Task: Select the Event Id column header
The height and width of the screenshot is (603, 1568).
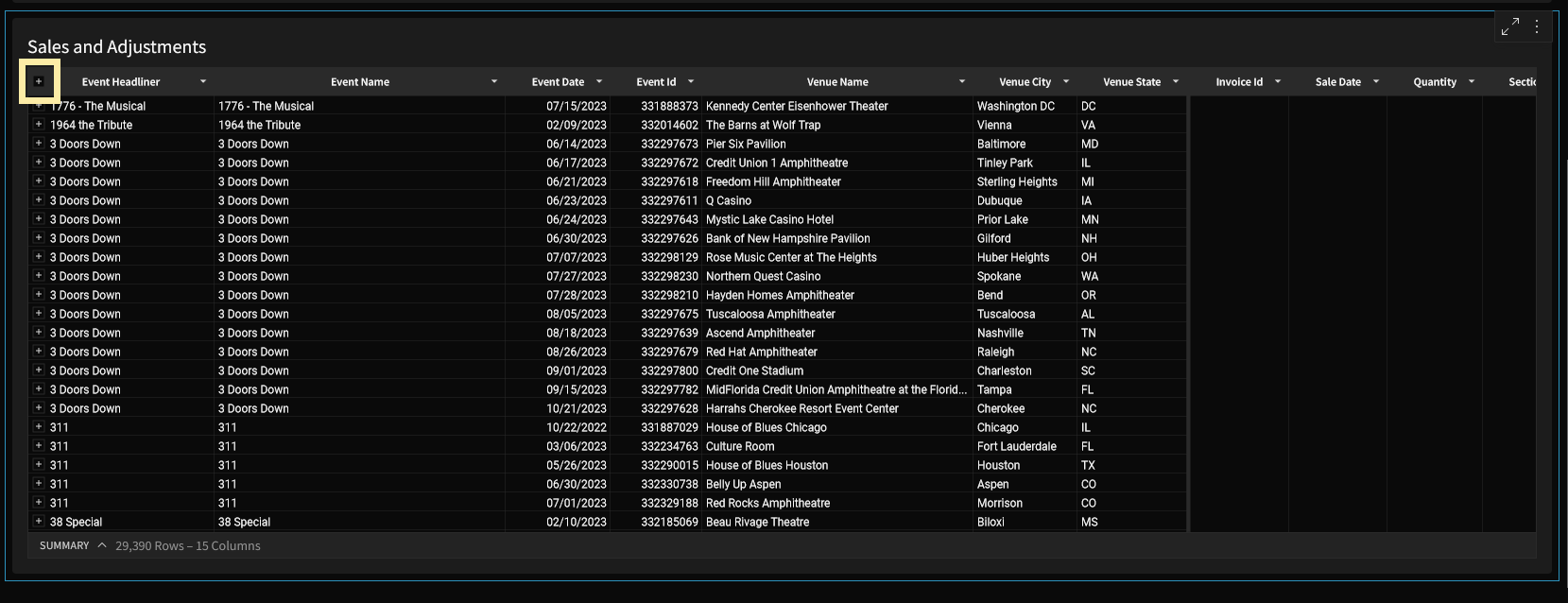Action: (x=656, y=82)
